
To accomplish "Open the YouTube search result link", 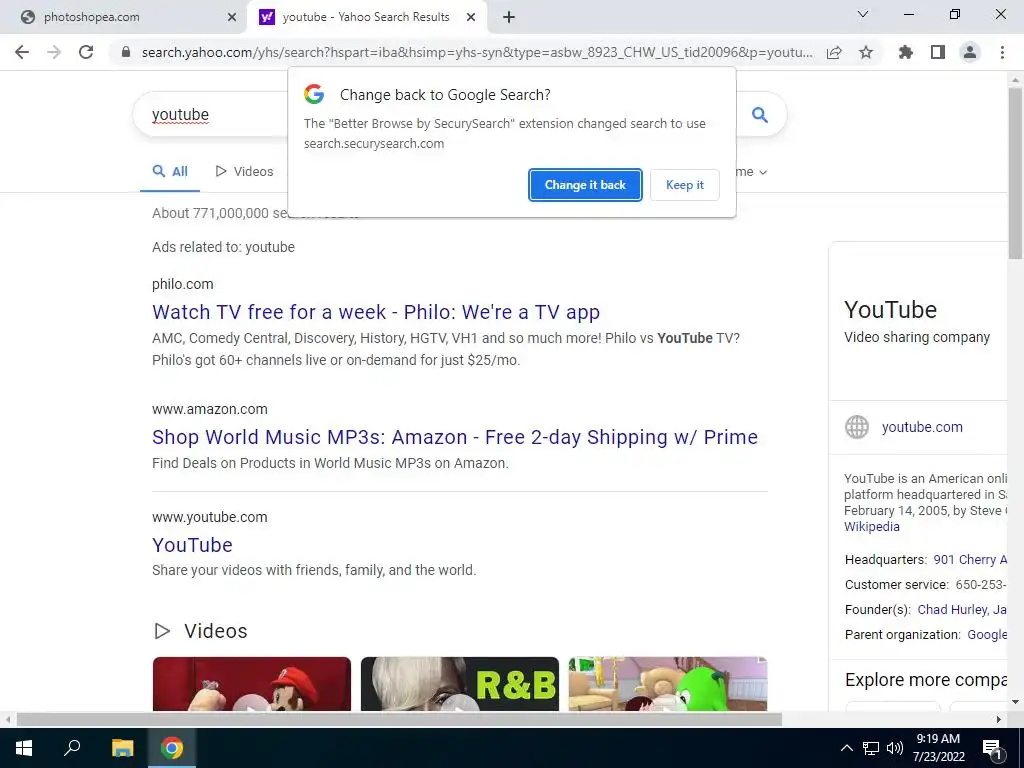I will coord(192,545).
